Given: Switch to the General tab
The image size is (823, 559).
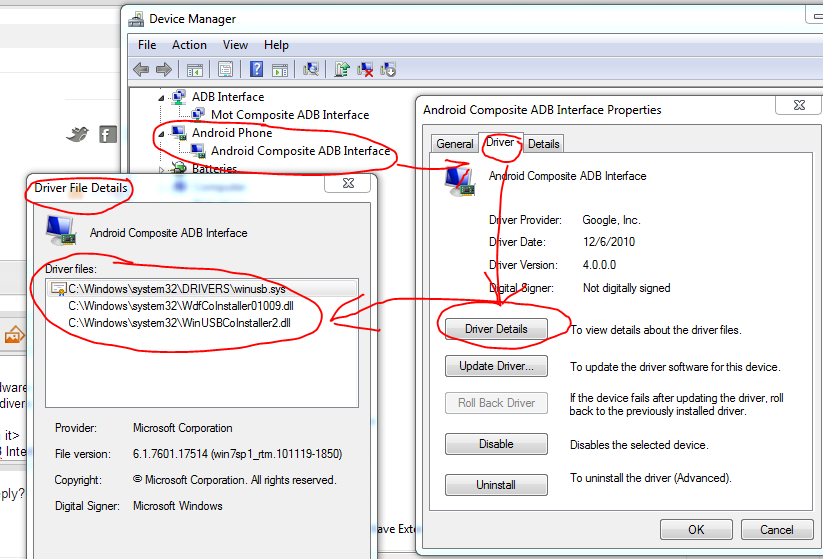Looking at the screenshot, I should (455, 144).
